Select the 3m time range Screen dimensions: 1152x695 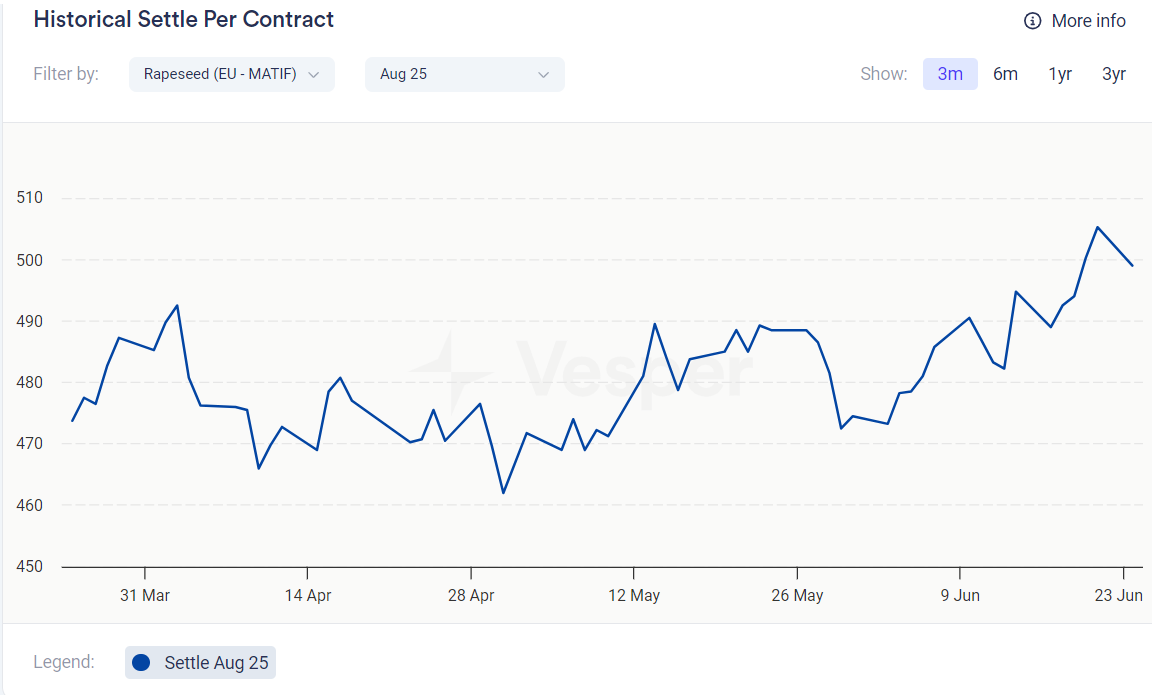950,74
